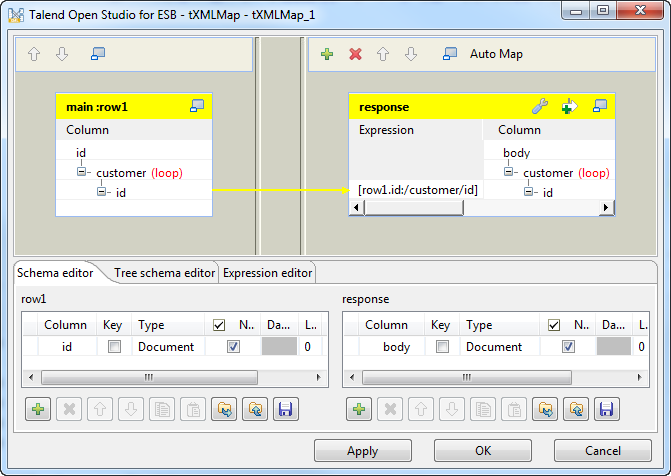Remove column from row1 schema
This screenshot has width=671, height=476.
tap(69, 409)
